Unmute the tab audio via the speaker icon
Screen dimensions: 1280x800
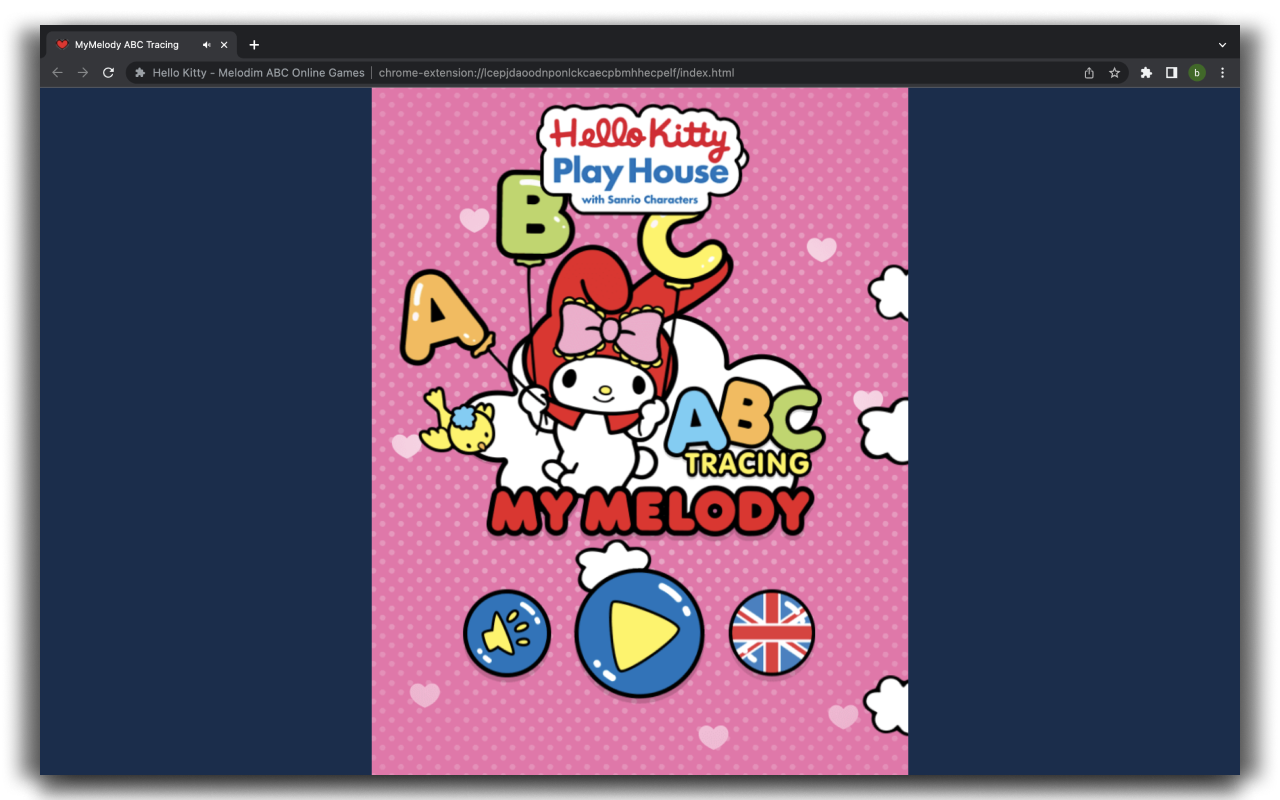[207, 44]
